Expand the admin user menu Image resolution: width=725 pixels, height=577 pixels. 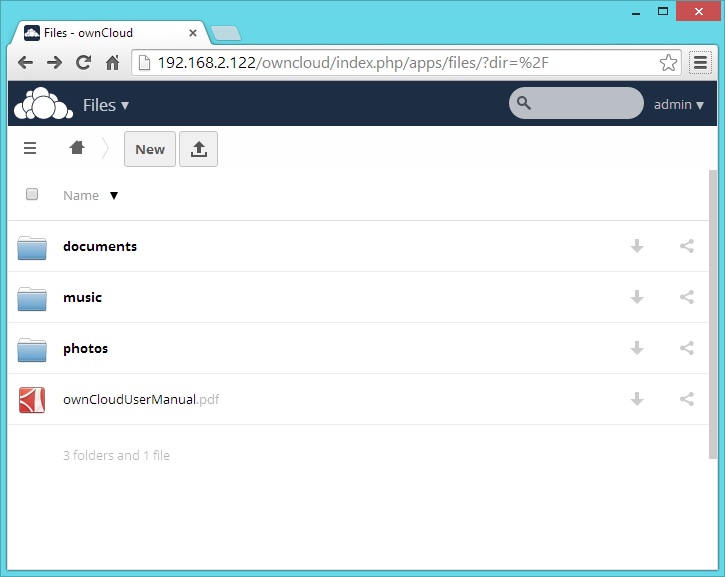[678, 105]
